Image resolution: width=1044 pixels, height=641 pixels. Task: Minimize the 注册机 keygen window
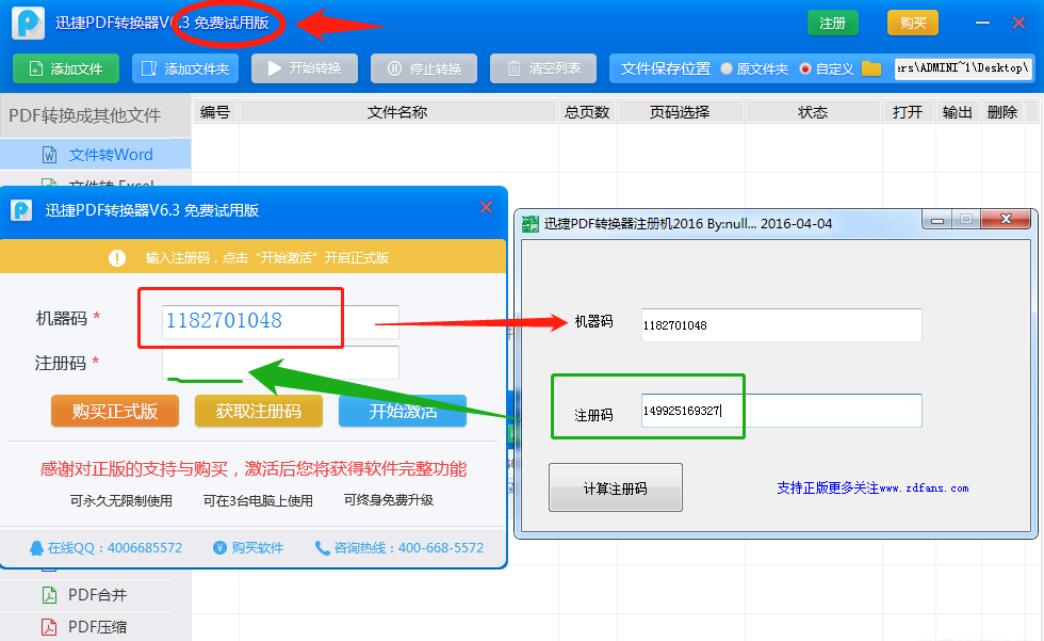pyautogui.click(x=937, y=220)
